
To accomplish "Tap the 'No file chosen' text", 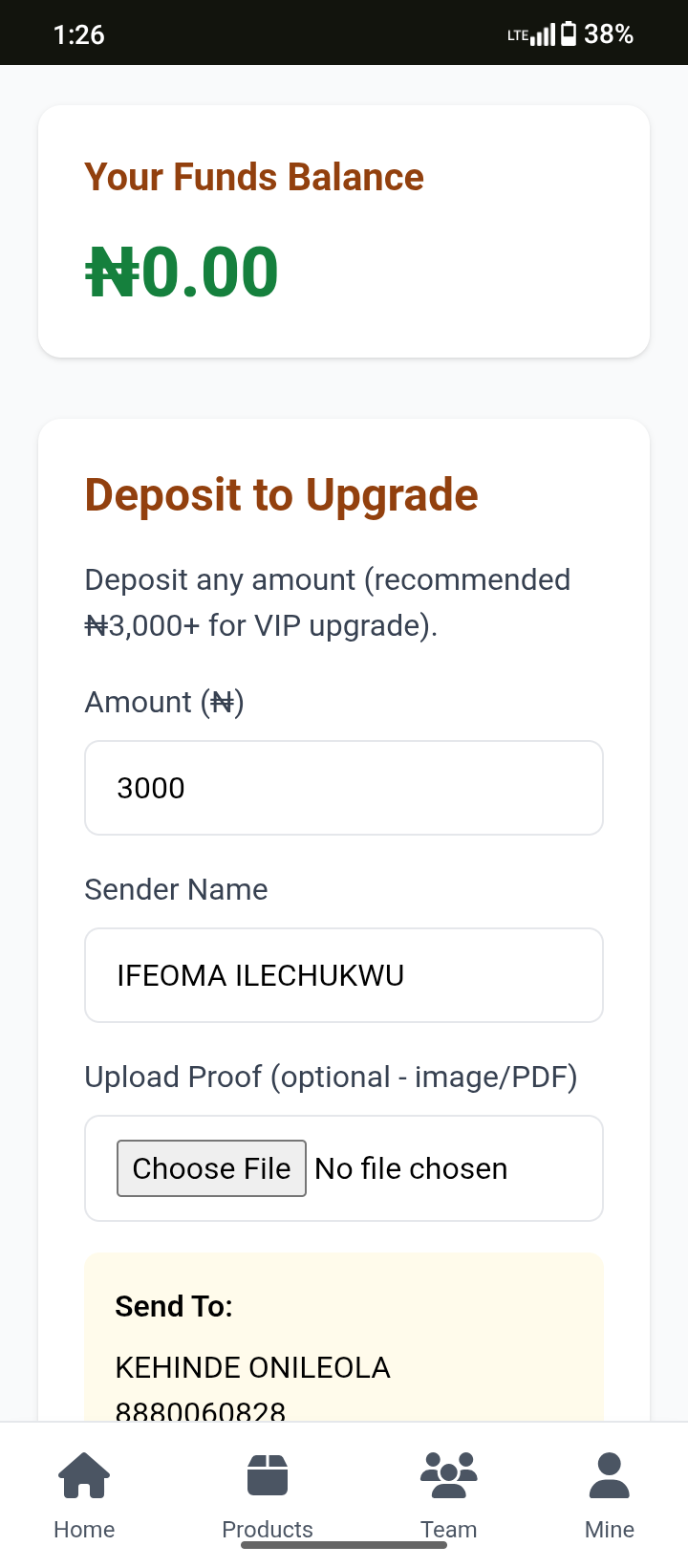I will 411,1168.
